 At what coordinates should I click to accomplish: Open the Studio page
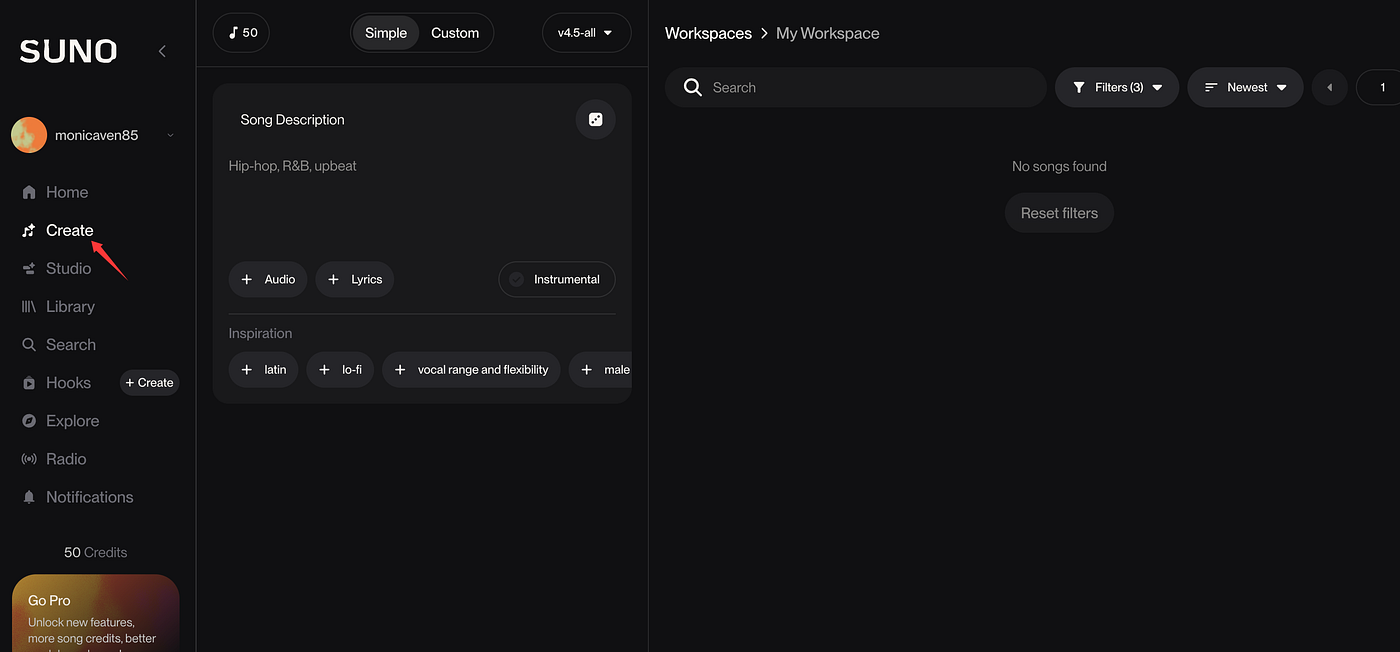click(x=68, y=268)
